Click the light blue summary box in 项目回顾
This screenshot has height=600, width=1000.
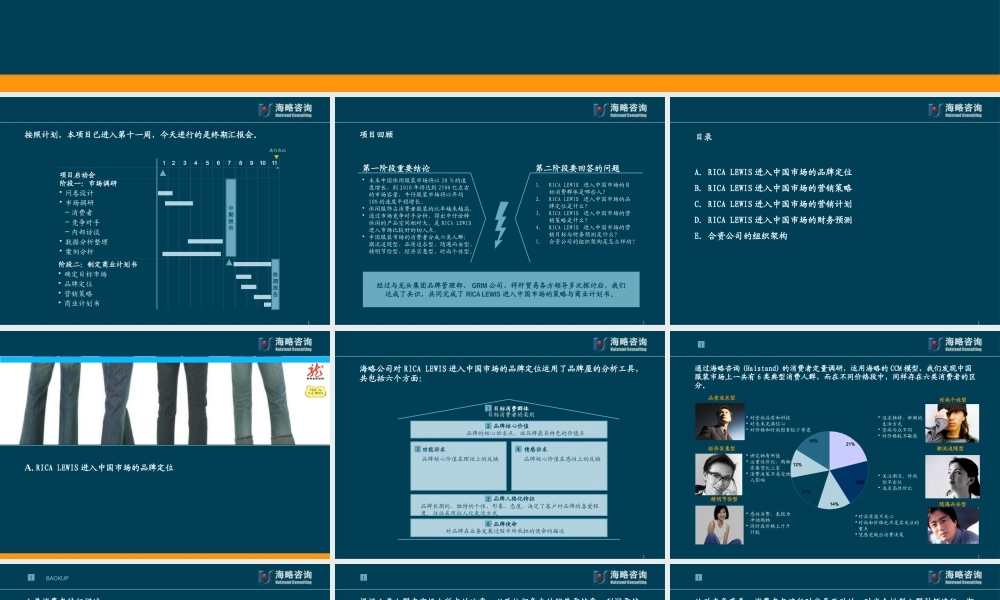[501, 289]
